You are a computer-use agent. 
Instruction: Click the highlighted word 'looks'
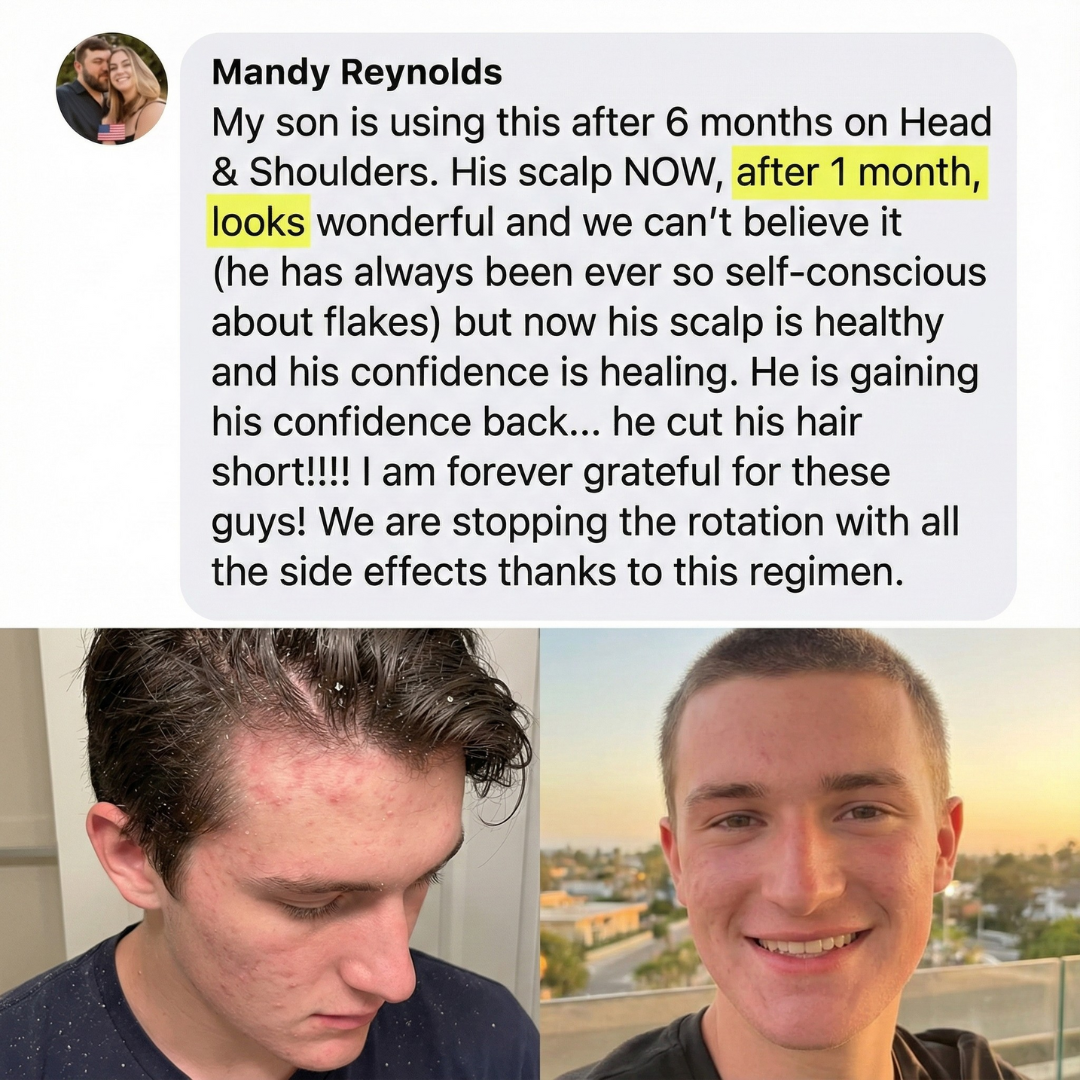click(258, 222)
